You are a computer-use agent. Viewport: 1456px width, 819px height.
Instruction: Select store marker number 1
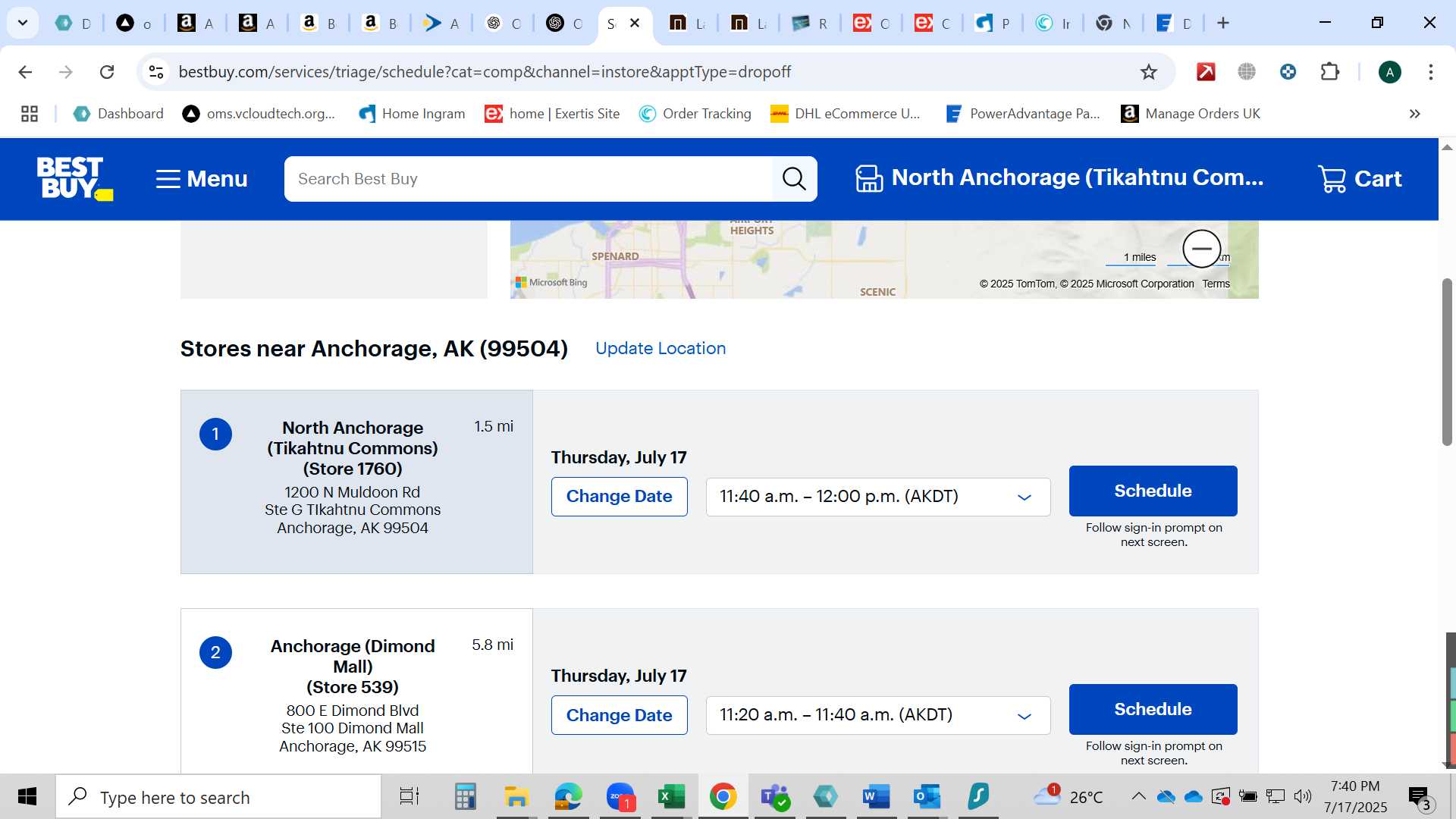click(215, 434)
